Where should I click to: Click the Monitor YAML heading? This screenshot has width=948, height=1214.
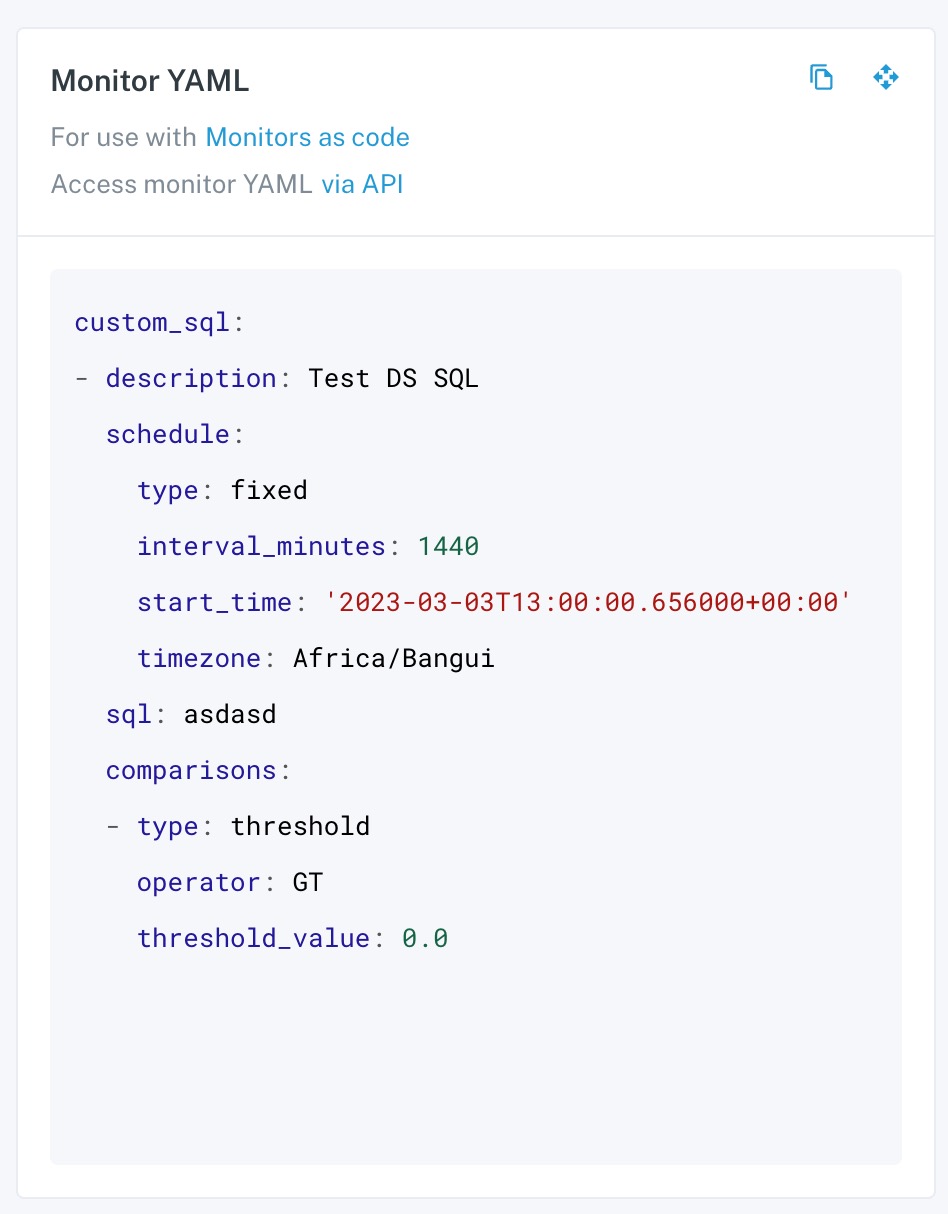150,81
